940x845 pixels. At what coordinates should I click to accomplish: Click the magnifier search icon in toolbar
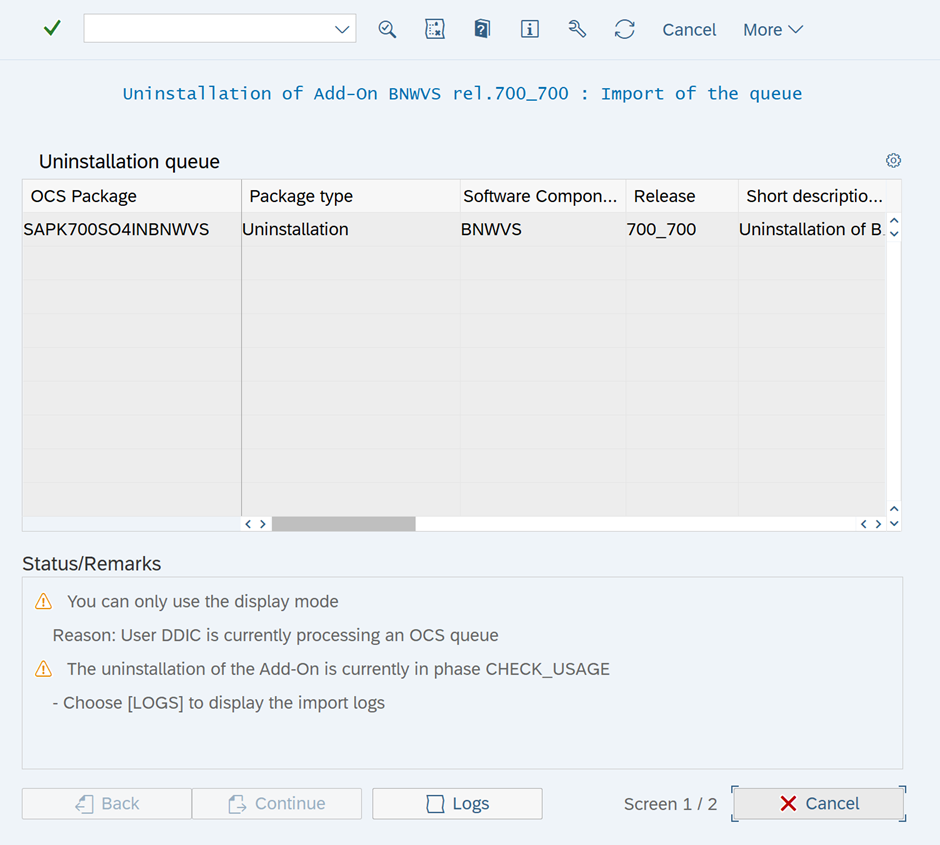(x=387, y=29)
